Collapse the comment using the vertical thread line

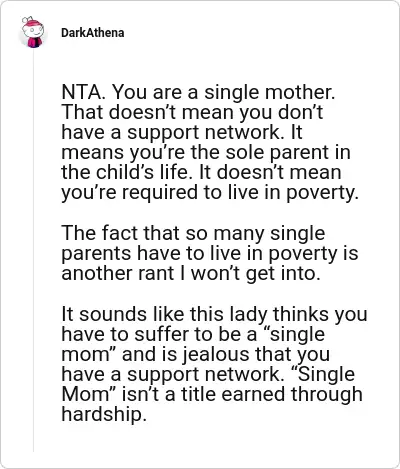33,250
